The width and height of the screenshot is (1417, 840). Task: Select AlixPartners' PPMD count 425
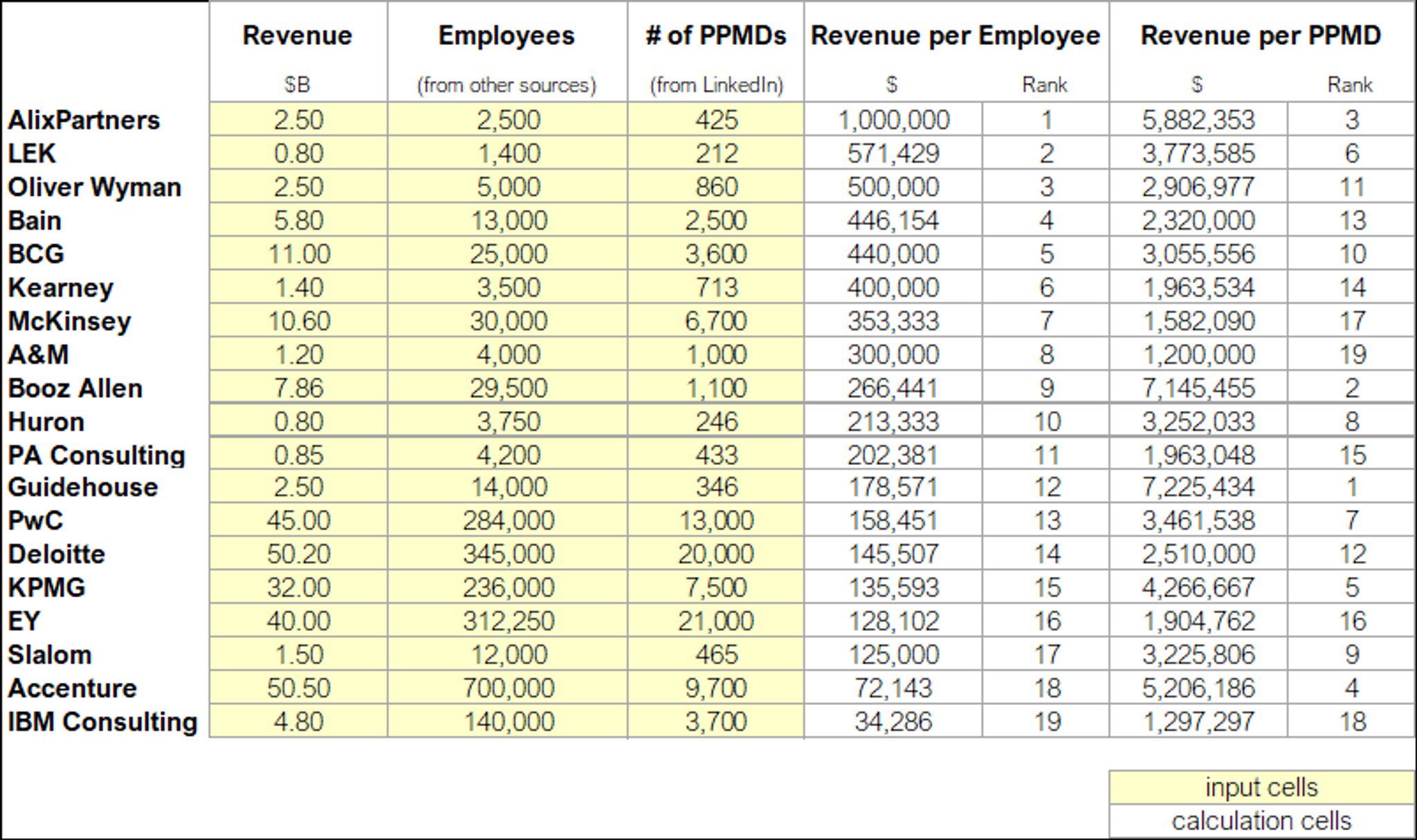(x=716, y=120)
